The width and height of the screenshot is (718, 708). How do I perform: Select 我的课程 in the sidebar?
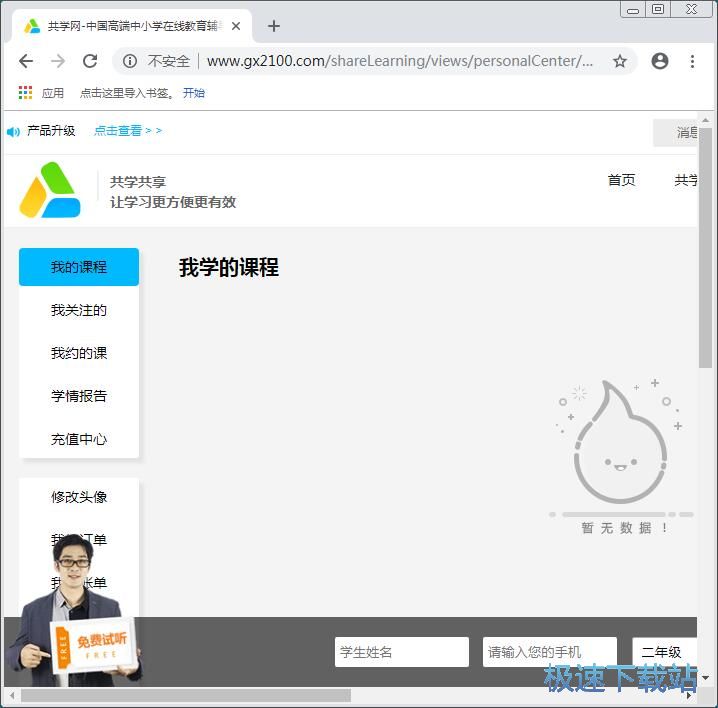coord(79,267)
